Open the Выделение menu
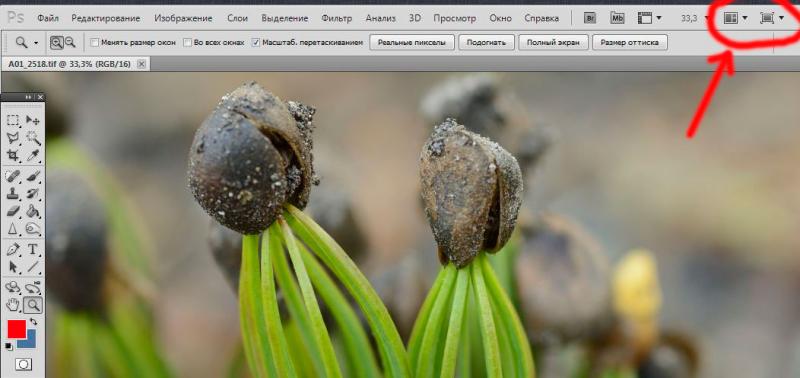The image size is (800, 378). [x=285, y=18]
